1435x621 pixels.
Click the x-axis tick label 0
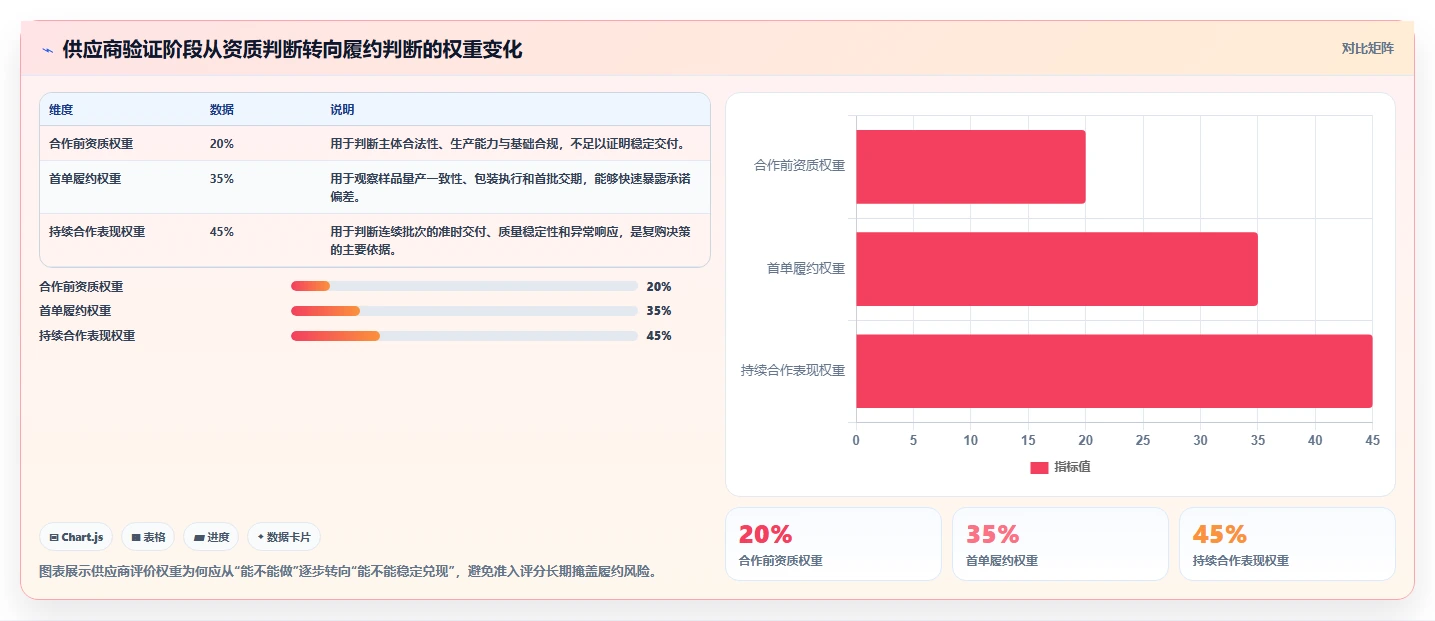(856, 440)
